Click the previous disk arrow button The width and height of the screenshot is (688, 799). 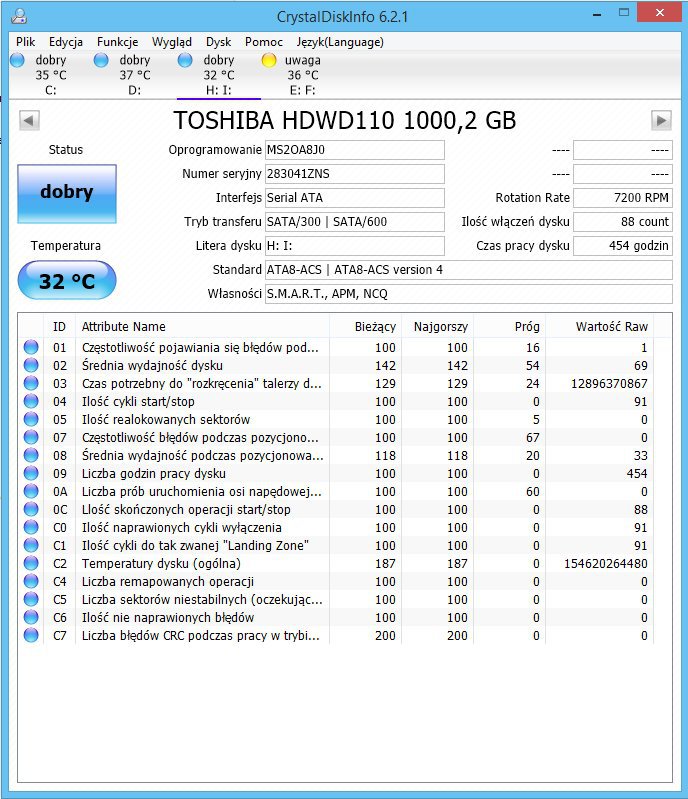click(x=29, y=121)
